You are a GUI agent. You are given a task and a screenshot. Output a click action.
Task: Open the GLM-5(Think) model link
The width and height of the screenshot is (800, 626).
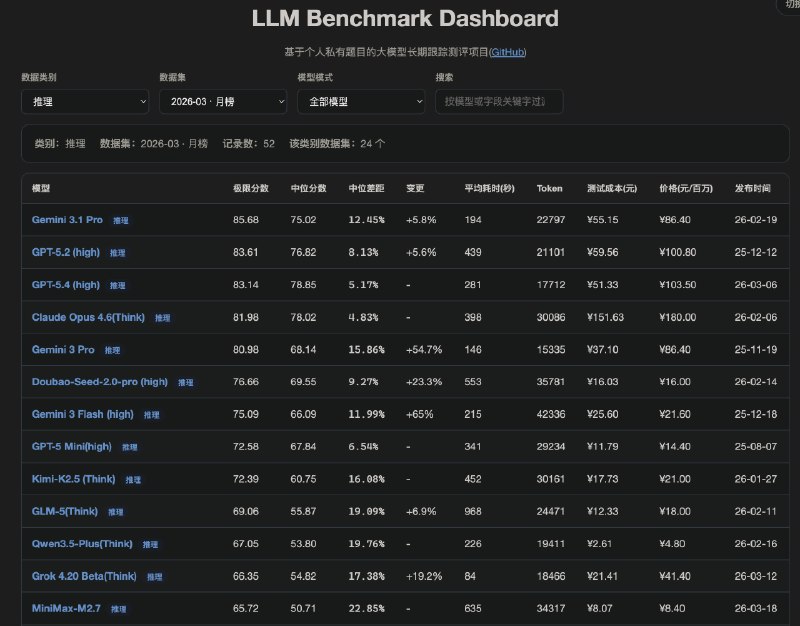[65, 511]
